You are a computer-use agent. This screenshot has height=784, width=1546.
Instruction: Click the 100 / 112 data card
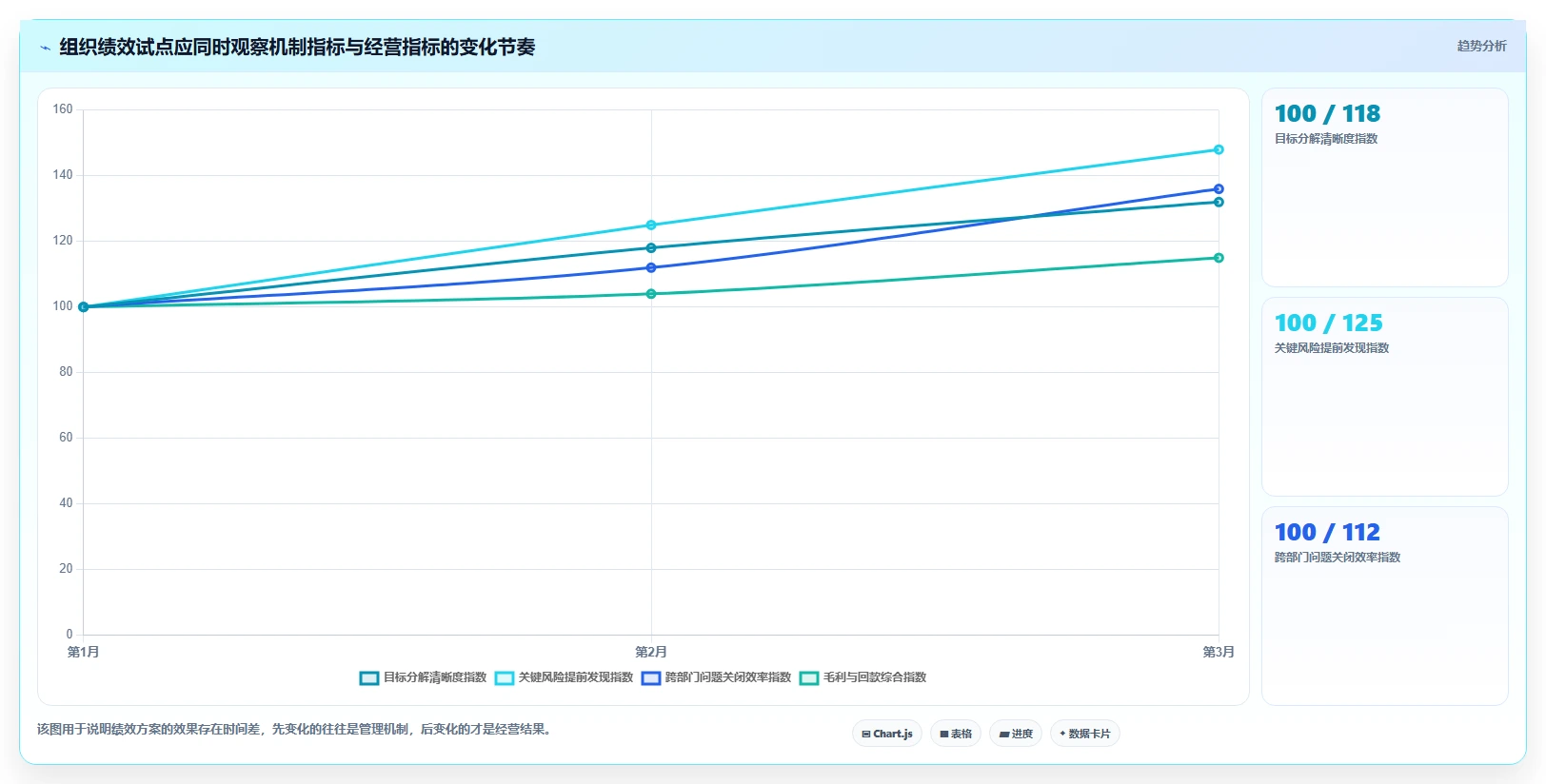[x=1385, y=606]
